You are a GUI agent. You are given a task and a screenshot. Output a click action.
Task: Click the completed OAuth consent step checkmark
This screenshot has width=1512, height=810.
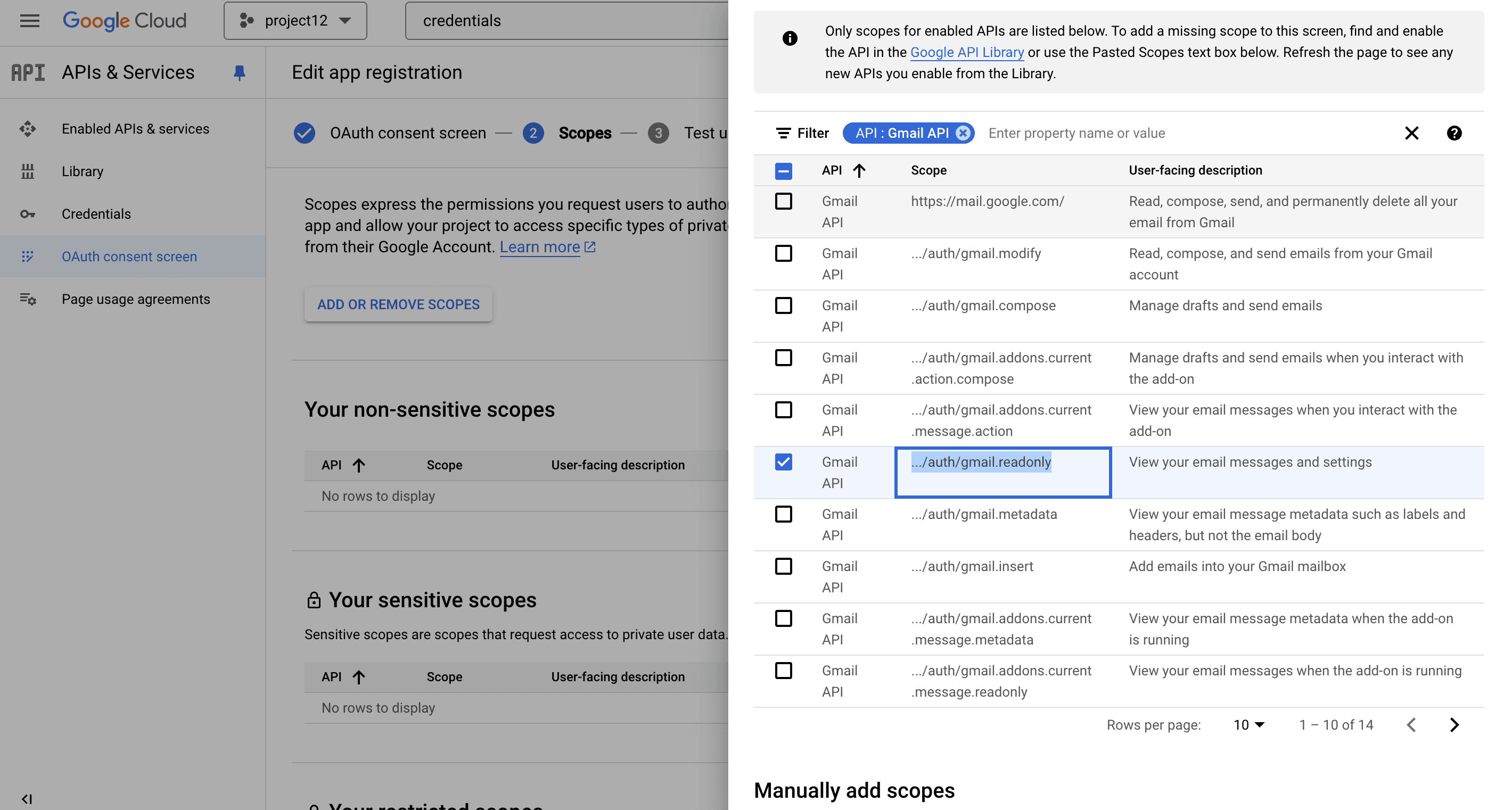point(304,133)
